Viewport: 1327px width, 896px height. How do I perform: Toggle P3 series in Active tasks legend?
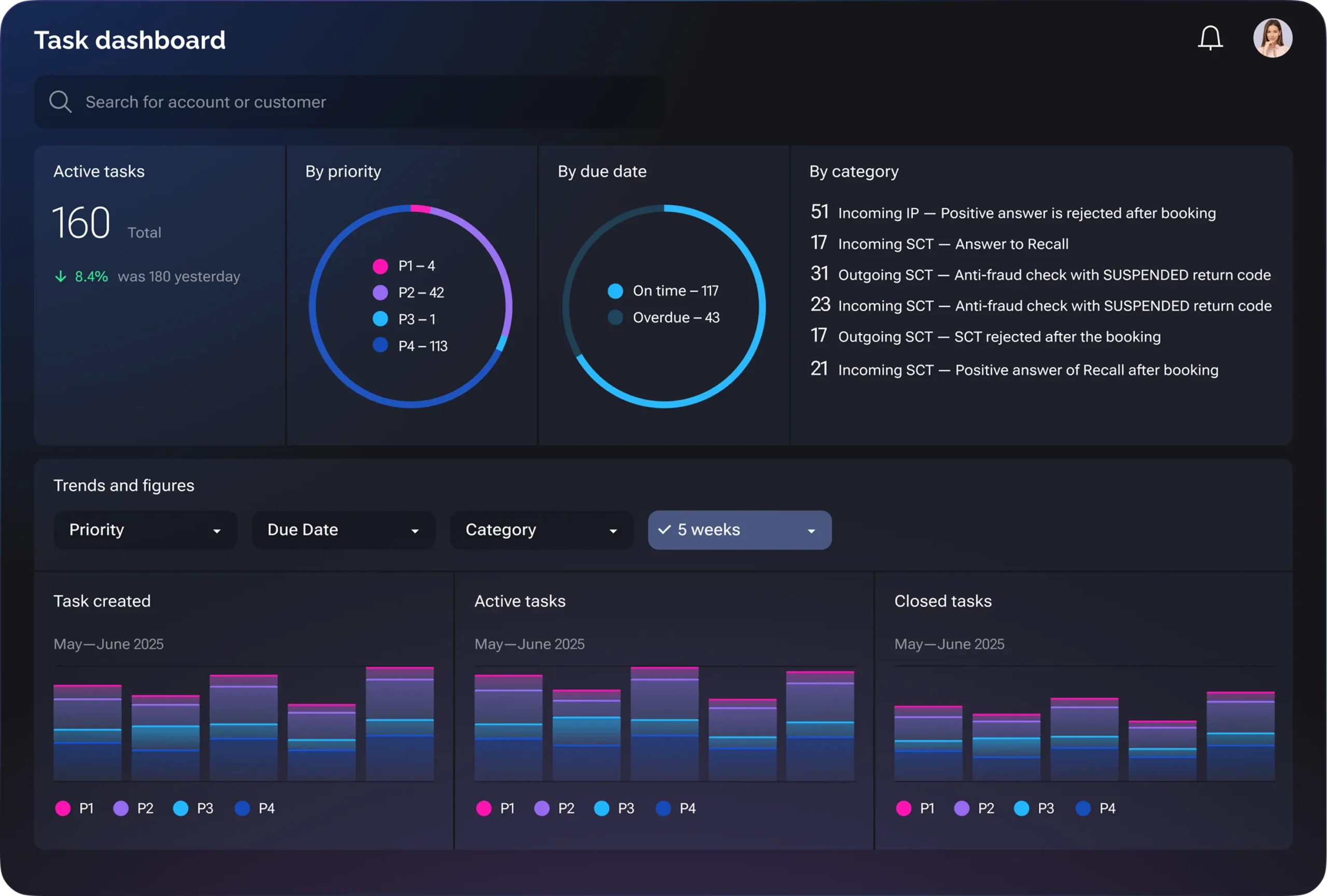(602, 808)
